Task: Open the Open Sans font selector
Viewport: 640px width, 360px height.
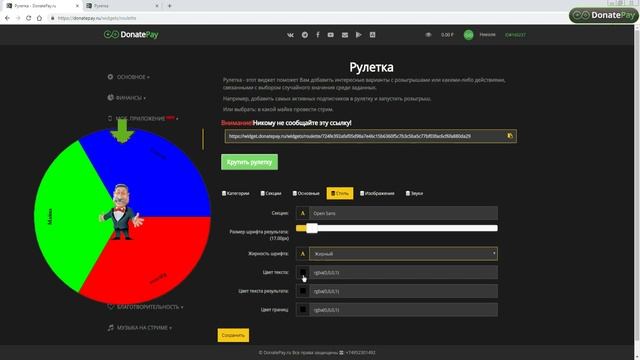Action: point(403,213)
